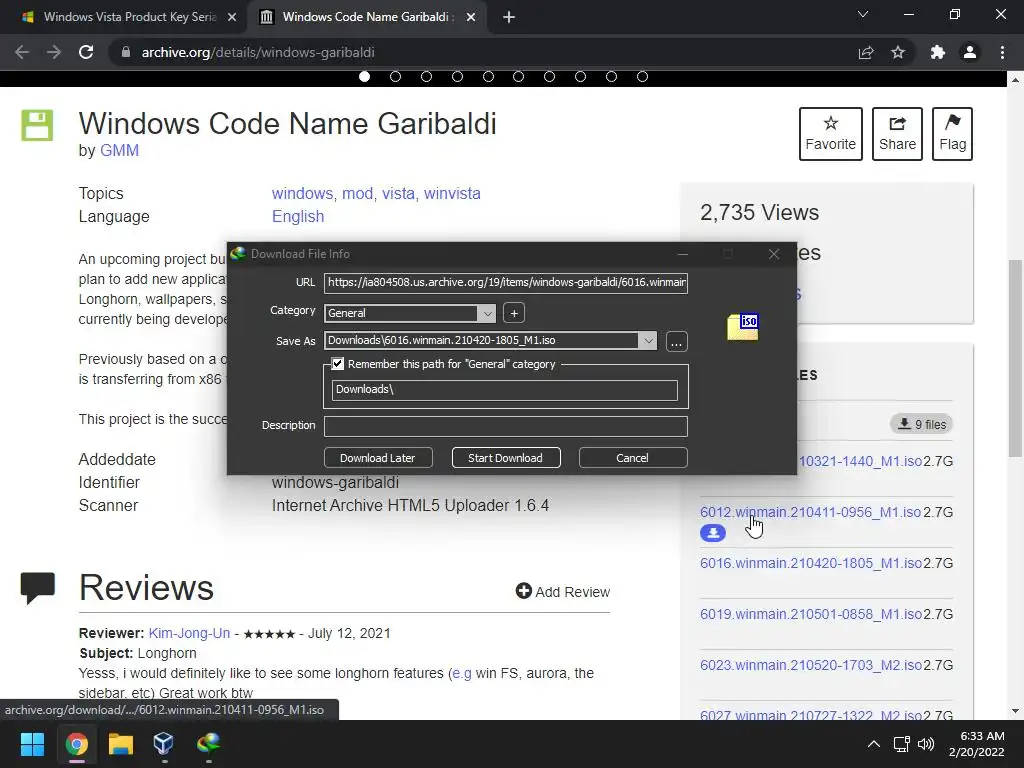The image size is (1024, 768).
Task: Open the Chrome profile avatar
Action: click(x=970, y=52)
